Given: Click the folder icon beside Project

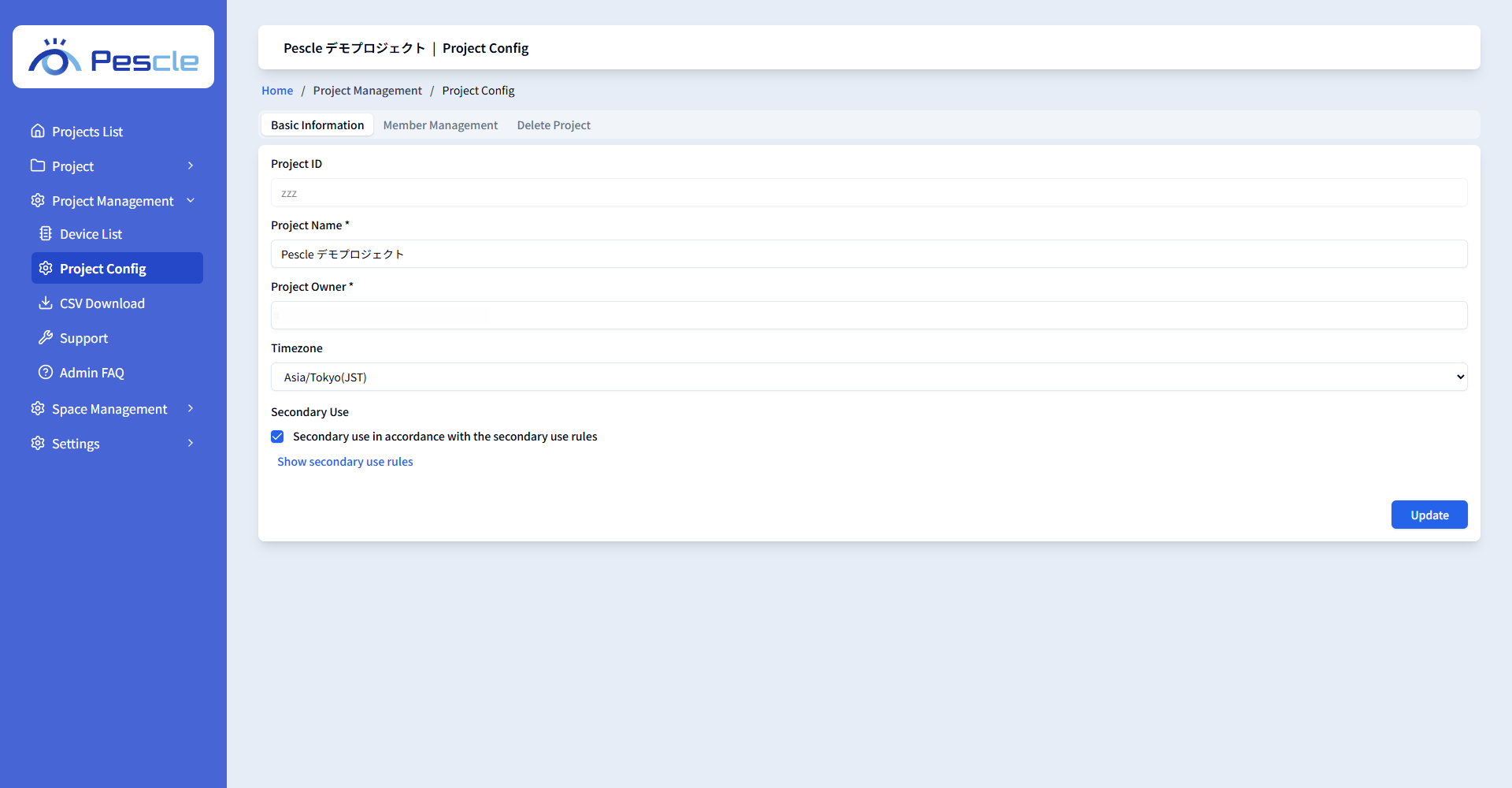Looking at the screenshot, I should coord(38,165).
